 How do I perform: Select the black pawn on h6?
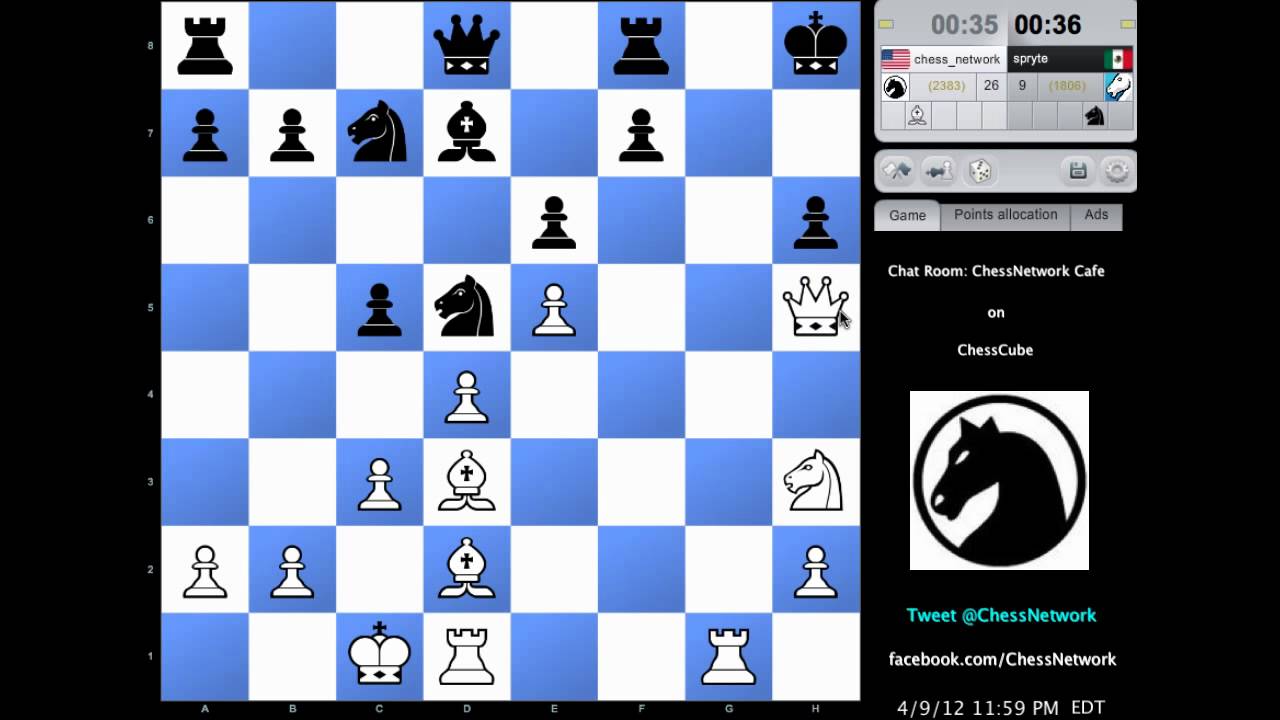[x=816, y=222]
